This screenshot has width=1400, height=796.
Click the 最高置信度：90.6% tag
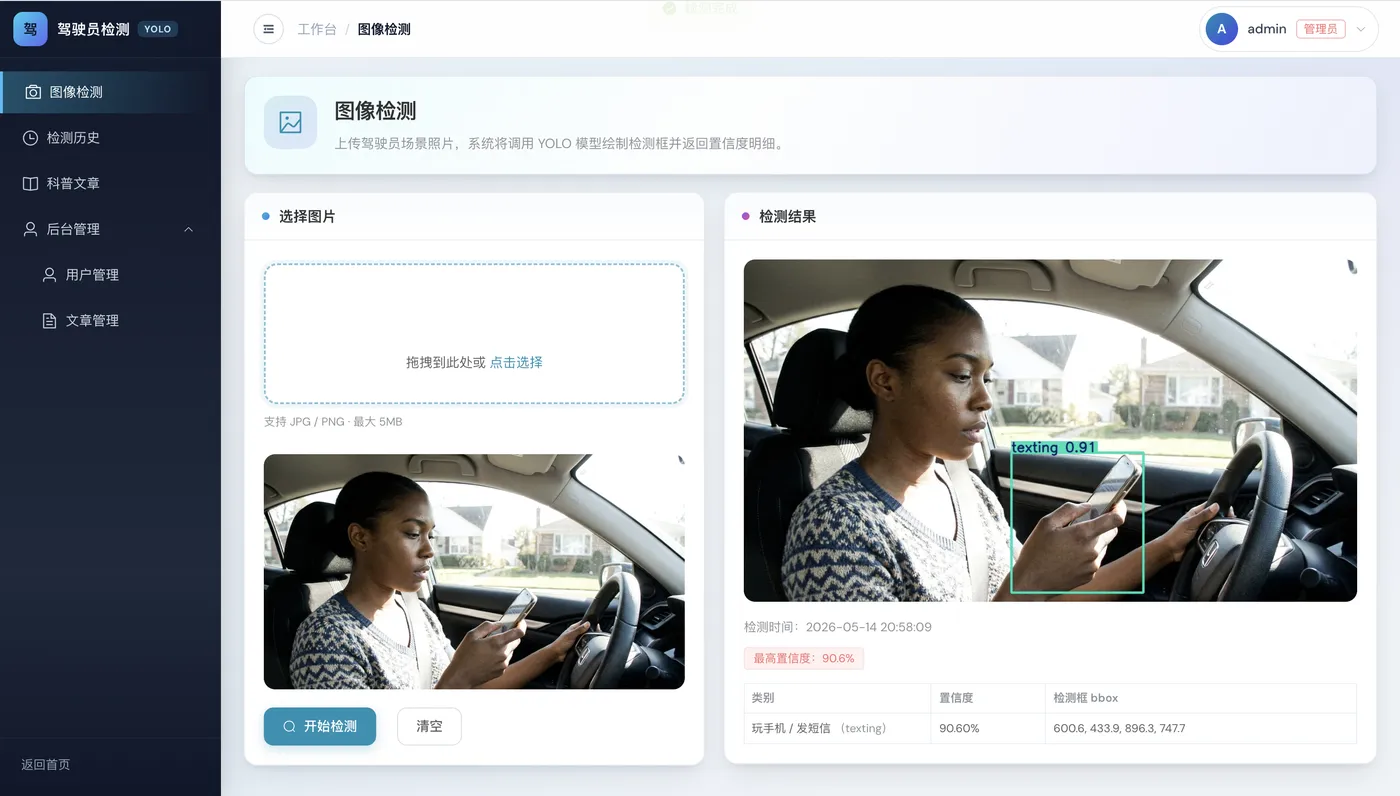click(804, 658)
